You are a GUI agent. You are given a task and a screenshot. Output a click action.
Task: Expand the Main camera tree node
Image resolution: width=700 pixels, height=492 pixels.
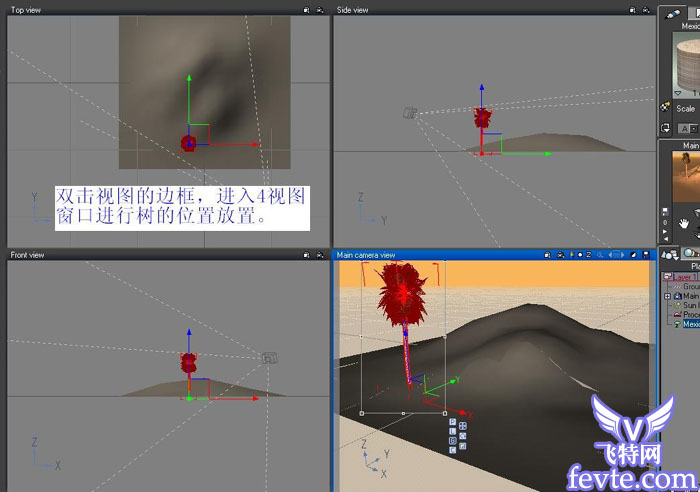click(667, 296)
